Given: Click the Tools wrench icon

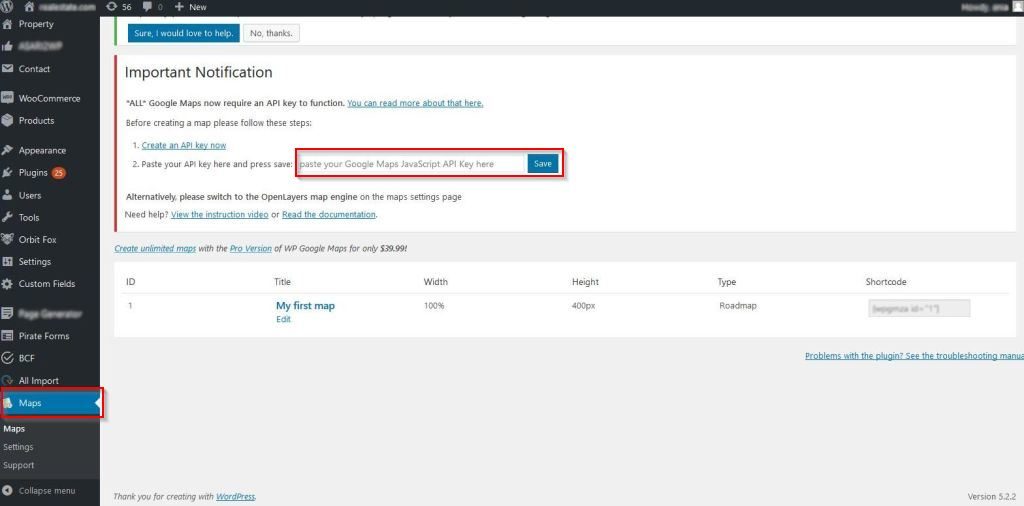Looking at the screenshot, I should click(9, 217).
